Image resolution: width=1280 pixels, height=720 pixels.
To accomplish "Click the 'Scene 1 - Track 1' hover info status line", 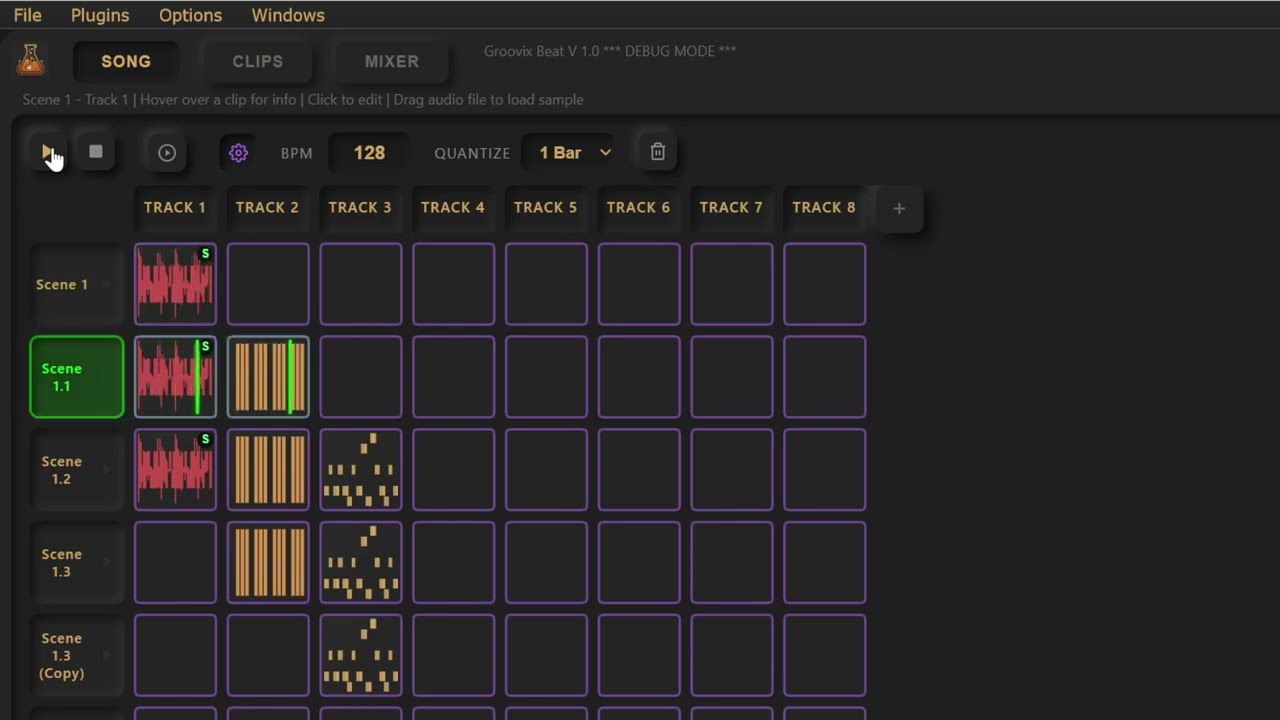I will pos(303,100).
